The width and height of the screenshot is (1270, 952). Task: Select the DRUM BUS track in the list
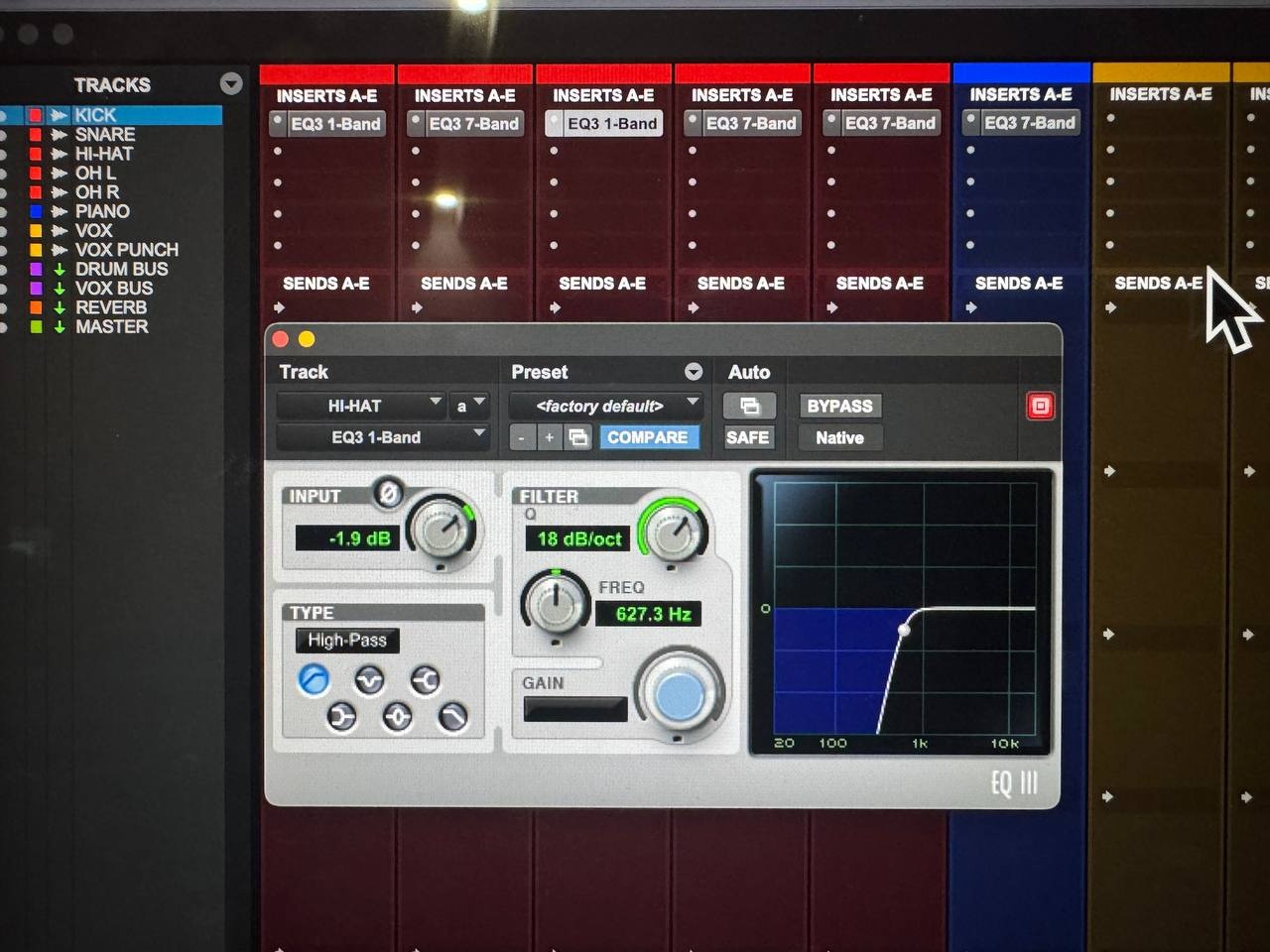tap(121, 269)
